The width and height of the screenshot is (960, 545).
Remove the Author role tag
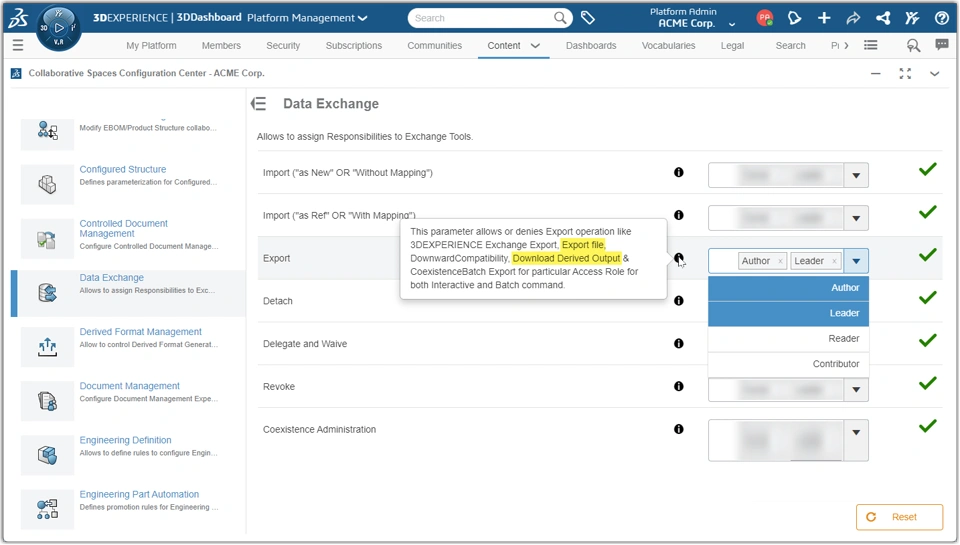click(780, 262)
